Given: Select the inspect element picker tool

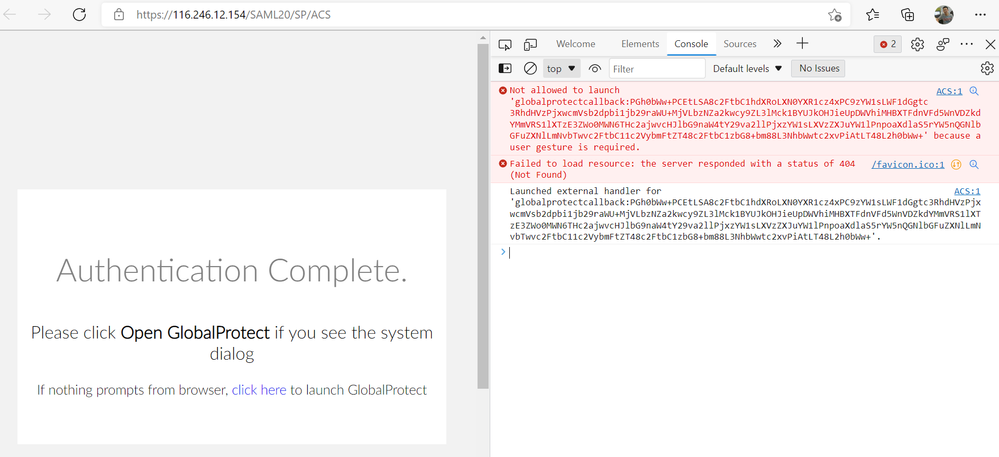Looking at the screenshot, I should pyautogui.click(x=505, y=44).
